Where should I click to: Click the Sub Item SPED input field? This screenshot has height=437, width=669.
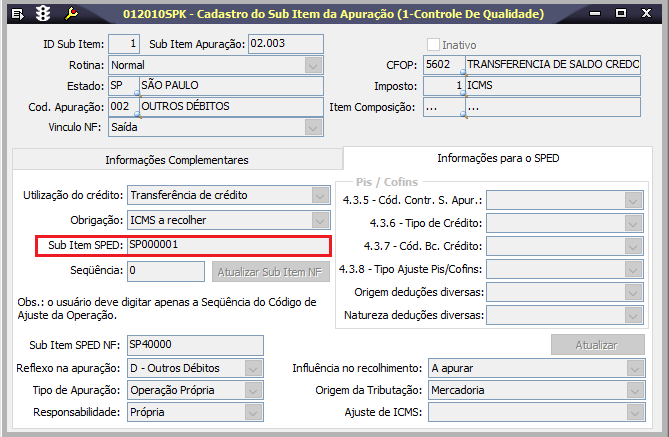[227, 245]
